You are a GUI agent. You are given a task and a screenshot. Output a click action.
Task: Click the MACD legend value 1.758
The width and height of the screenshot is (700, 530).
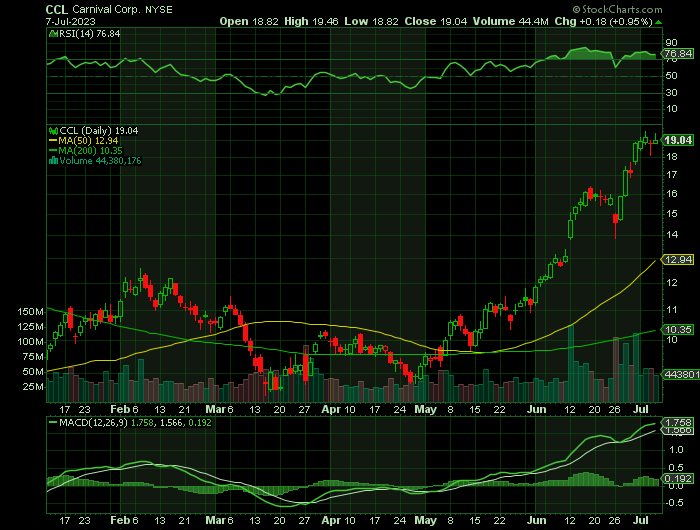[142, 422]
